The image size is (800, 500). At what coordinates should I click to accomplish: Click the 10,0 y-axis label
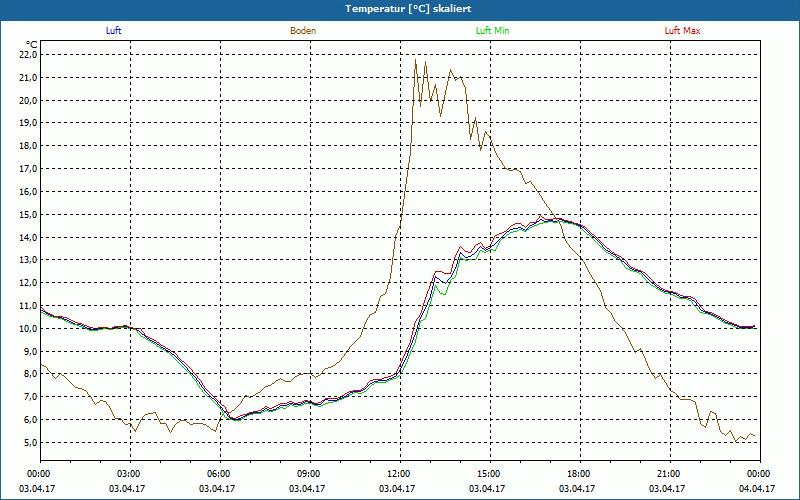tap(29, 329)
